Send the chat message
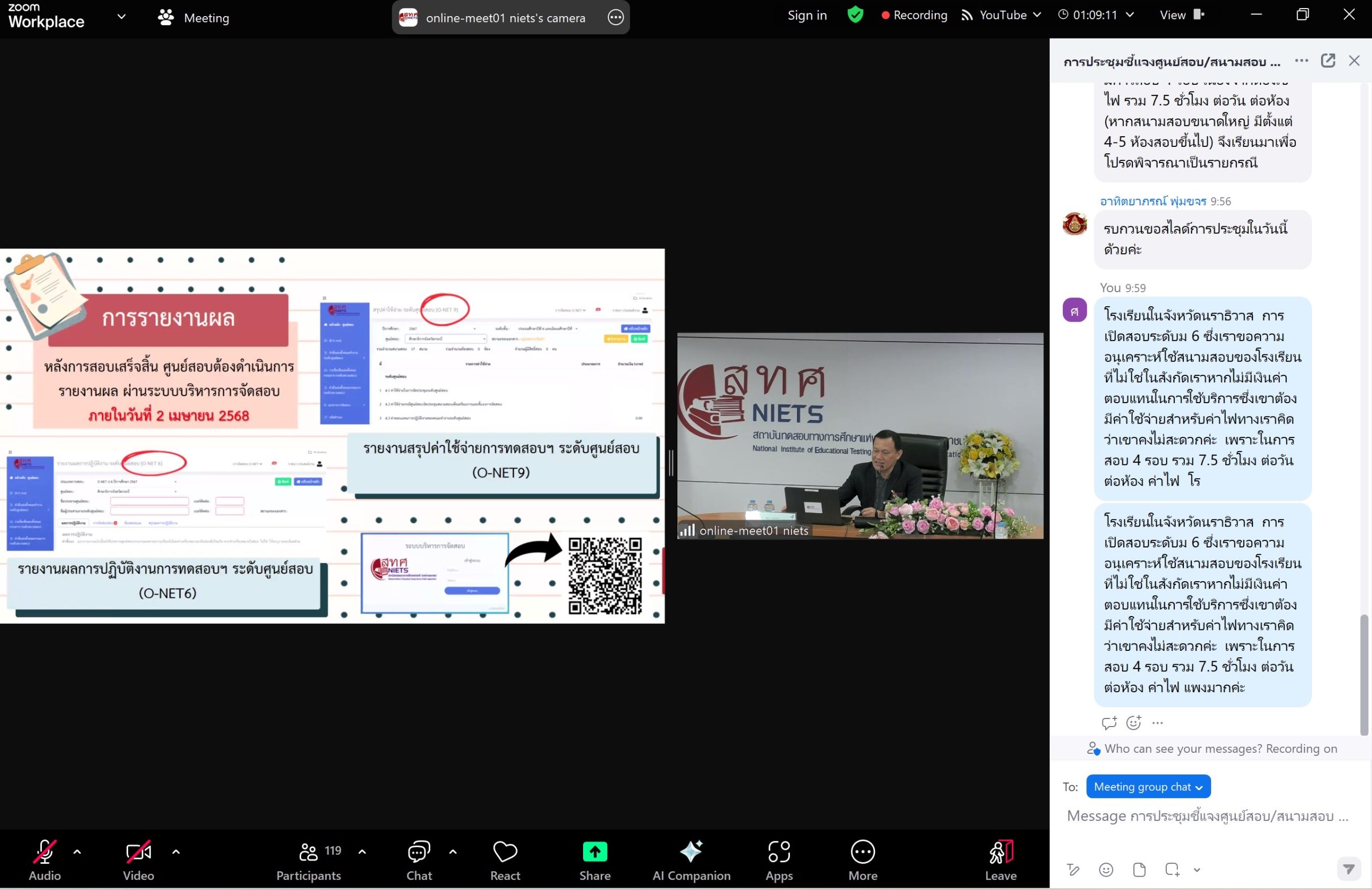 click(x=1349, y=869)
